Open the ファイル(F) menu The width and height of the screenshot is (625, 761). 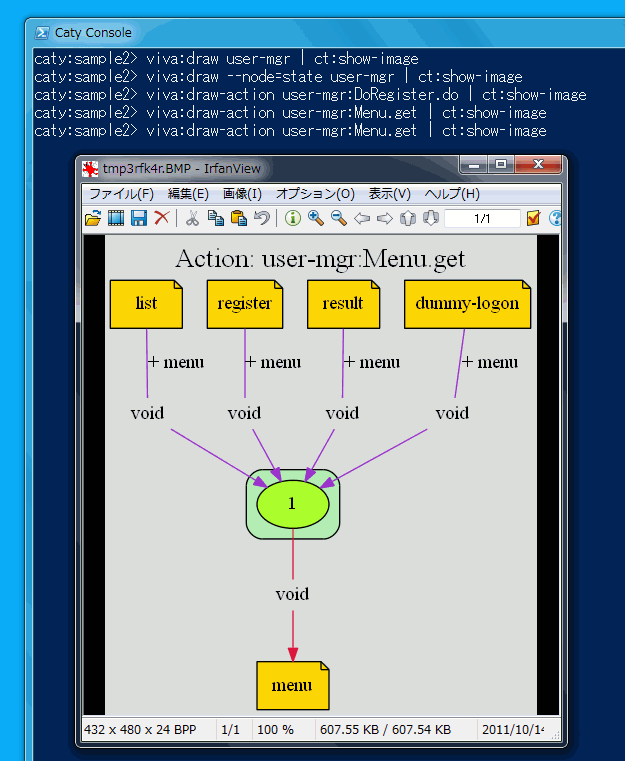coord(121,194)
